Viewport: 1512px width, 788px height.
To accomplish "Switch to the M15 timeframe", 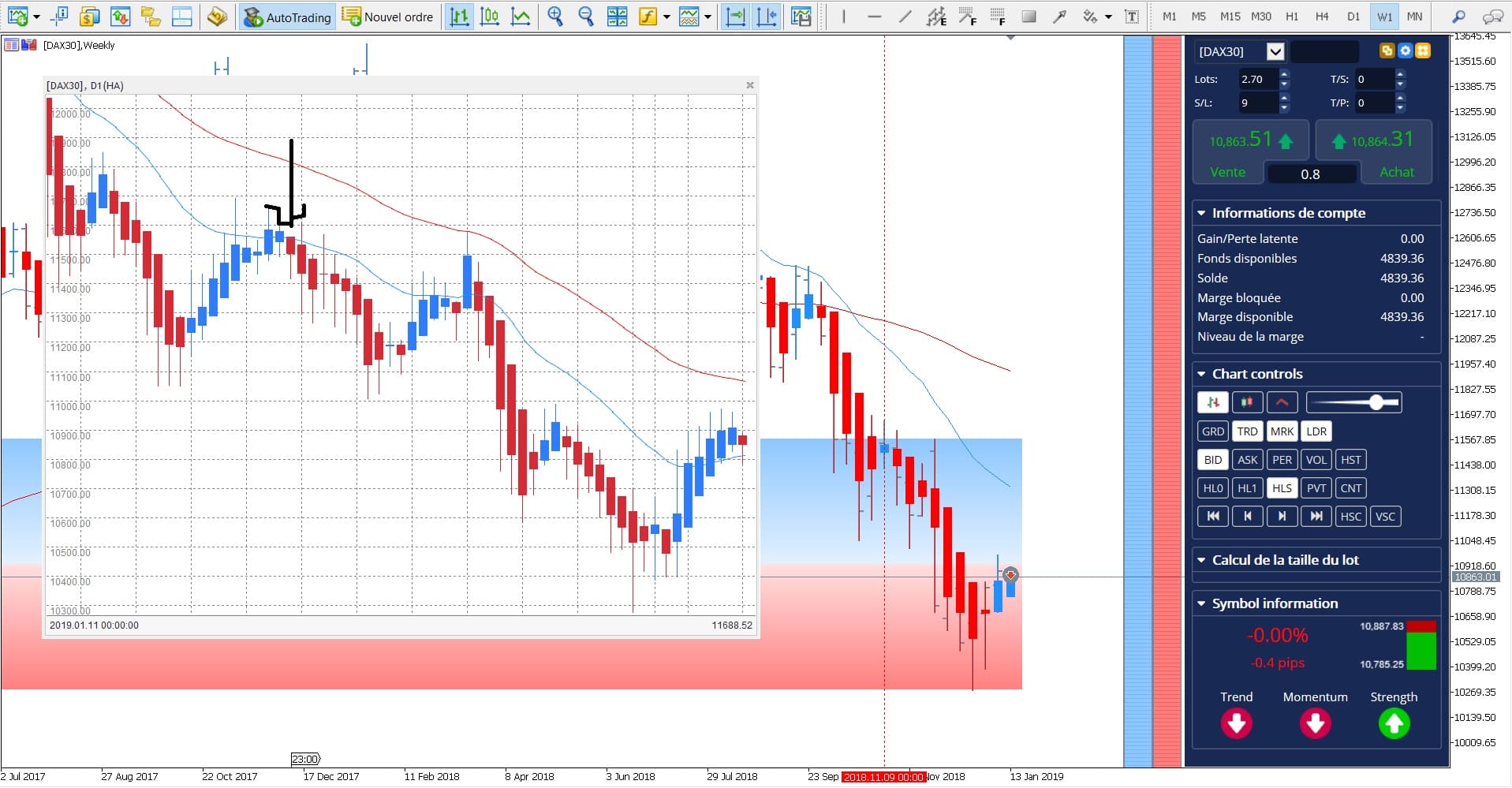I will point(1230,16).
